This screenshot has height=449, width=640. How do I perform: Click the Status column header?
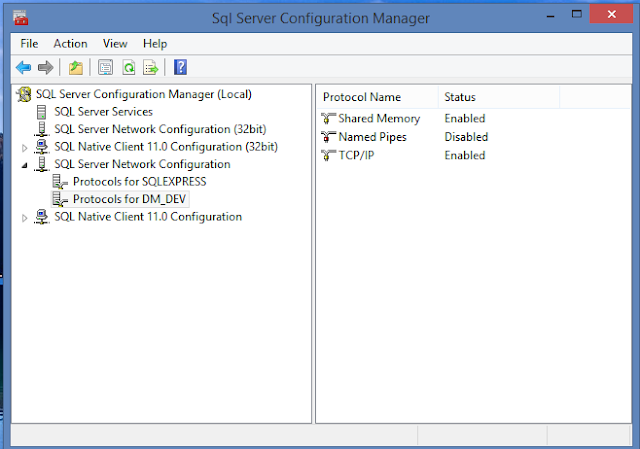coord(459,97)
